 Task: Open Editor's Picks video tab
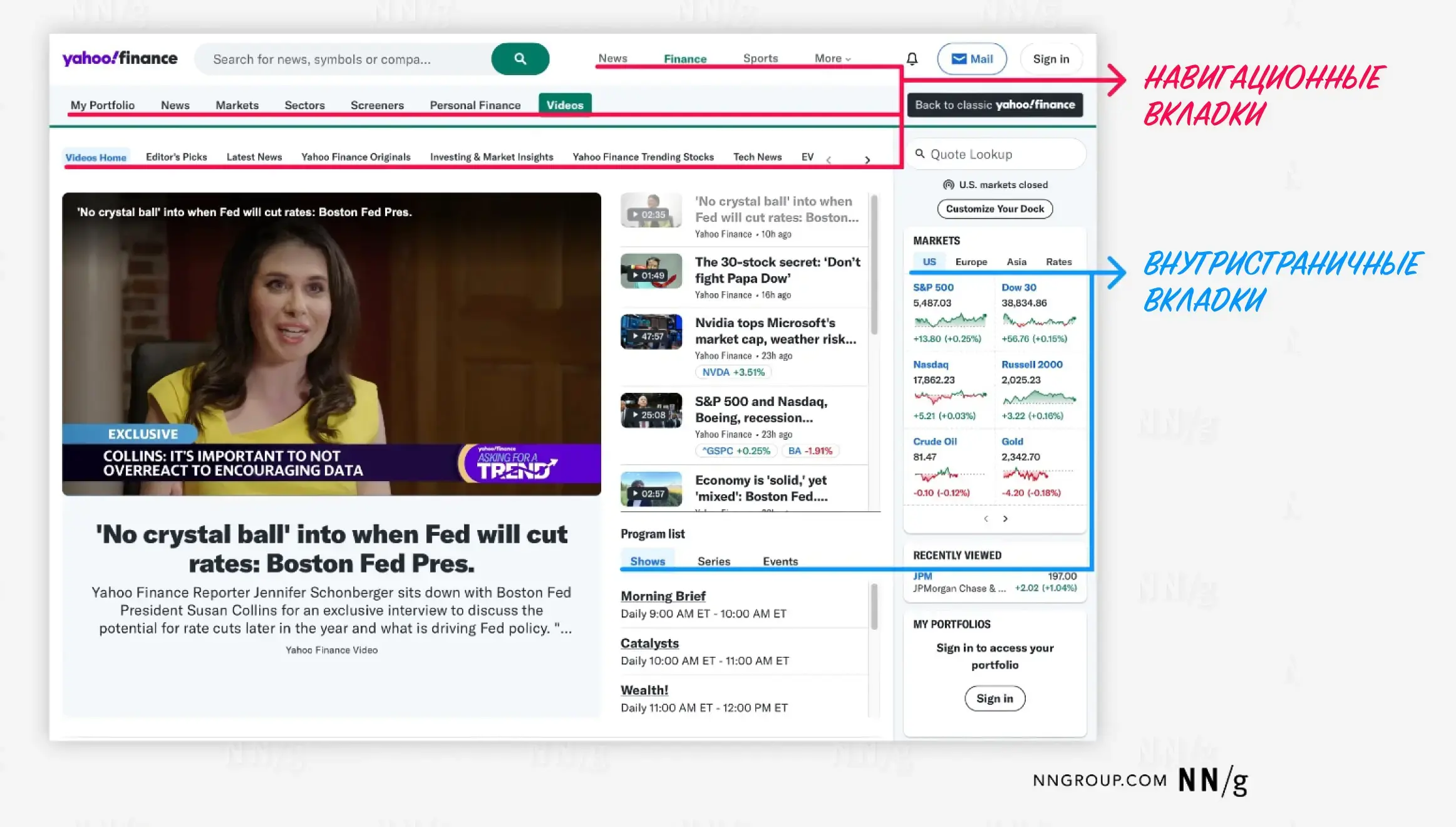click(x=176, y=157)
